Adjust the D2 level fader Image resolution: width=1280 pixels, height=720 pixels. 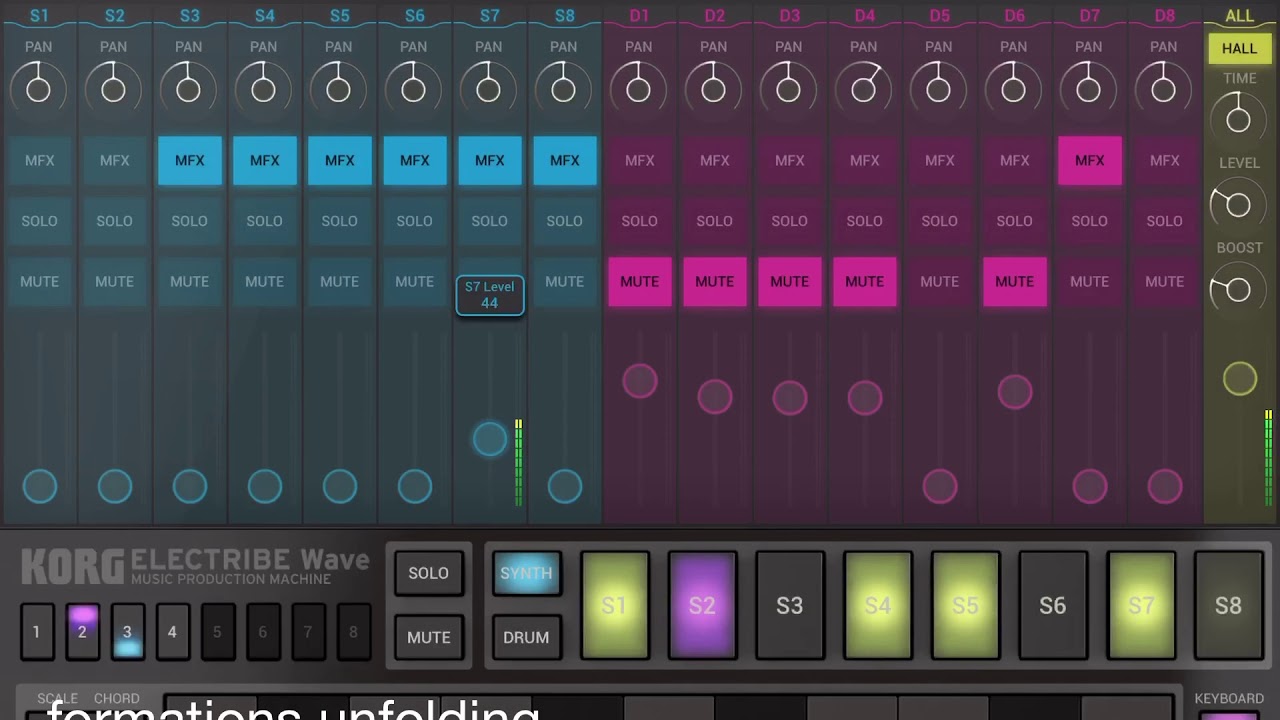pyautogui.click(x=714, y=397)
